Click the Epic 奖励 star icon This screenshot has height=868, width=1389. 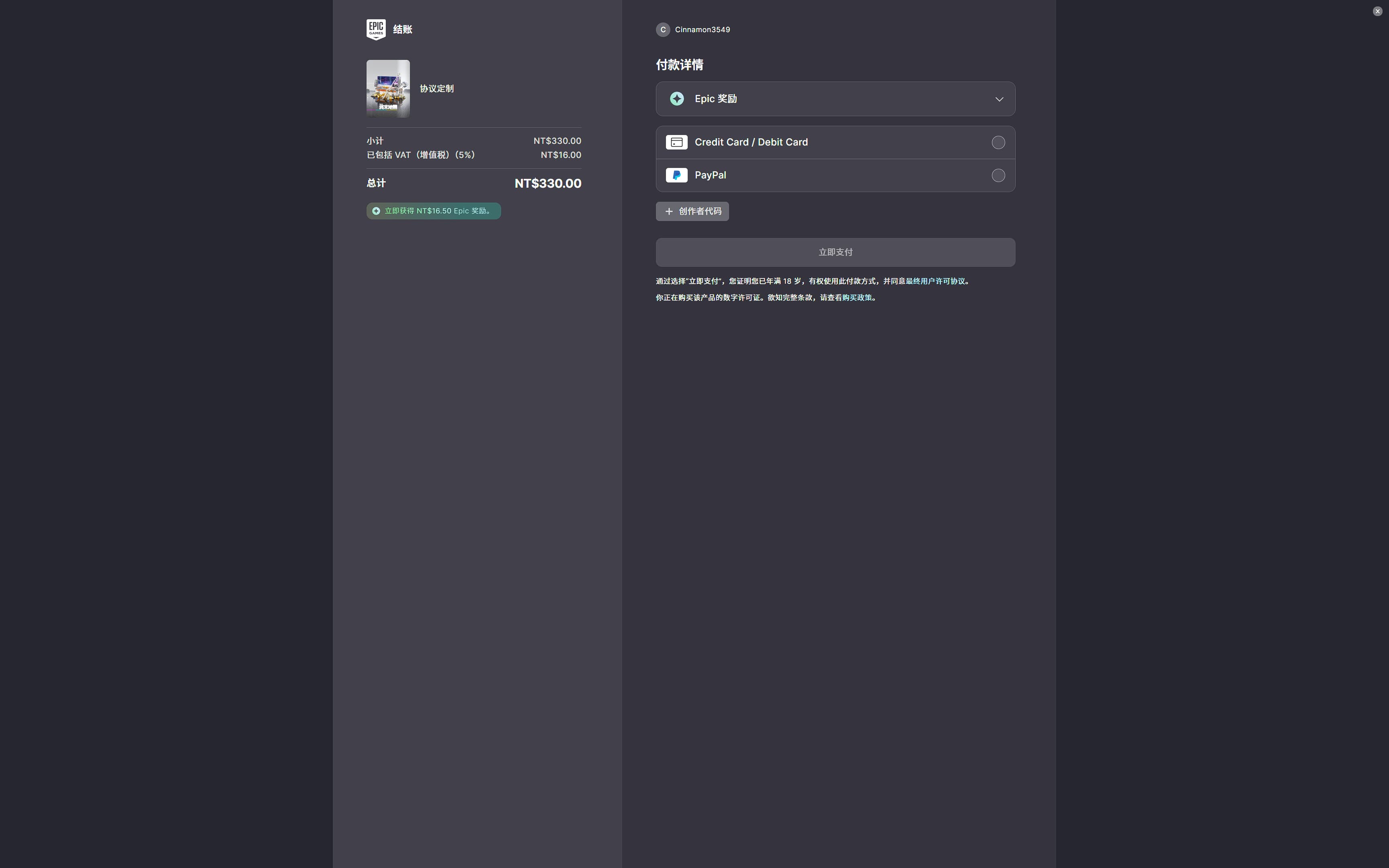(677, 99)
